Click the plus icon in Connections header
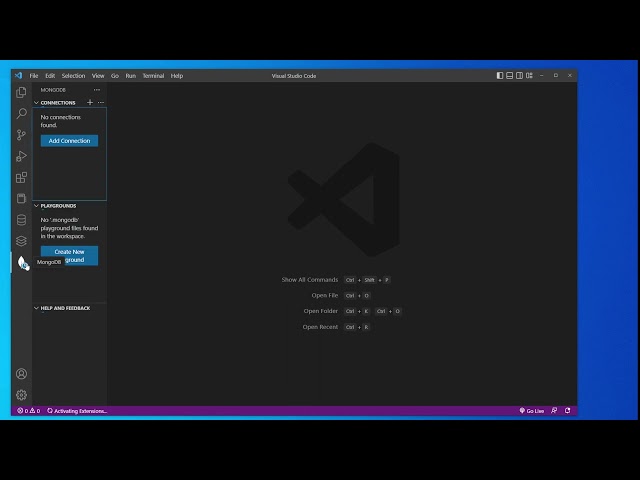 90,102
